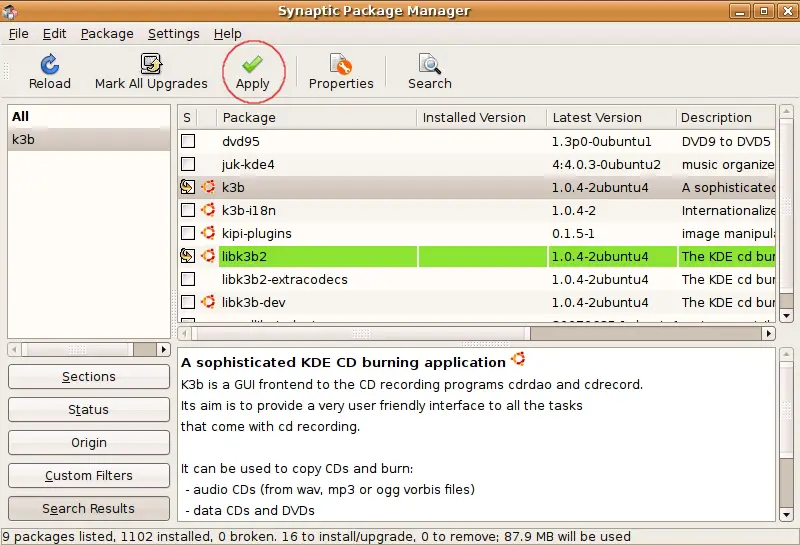Click the package list scroll-up arrow
Viewport: 800px width, 545px height.
(x=786, y=111)
